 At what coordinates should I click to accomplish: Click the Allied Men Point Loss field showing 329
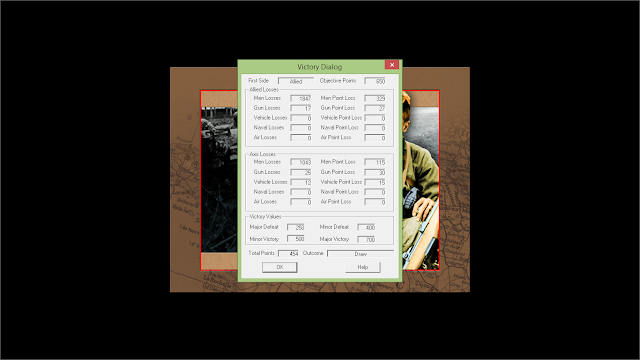(375, 98)
